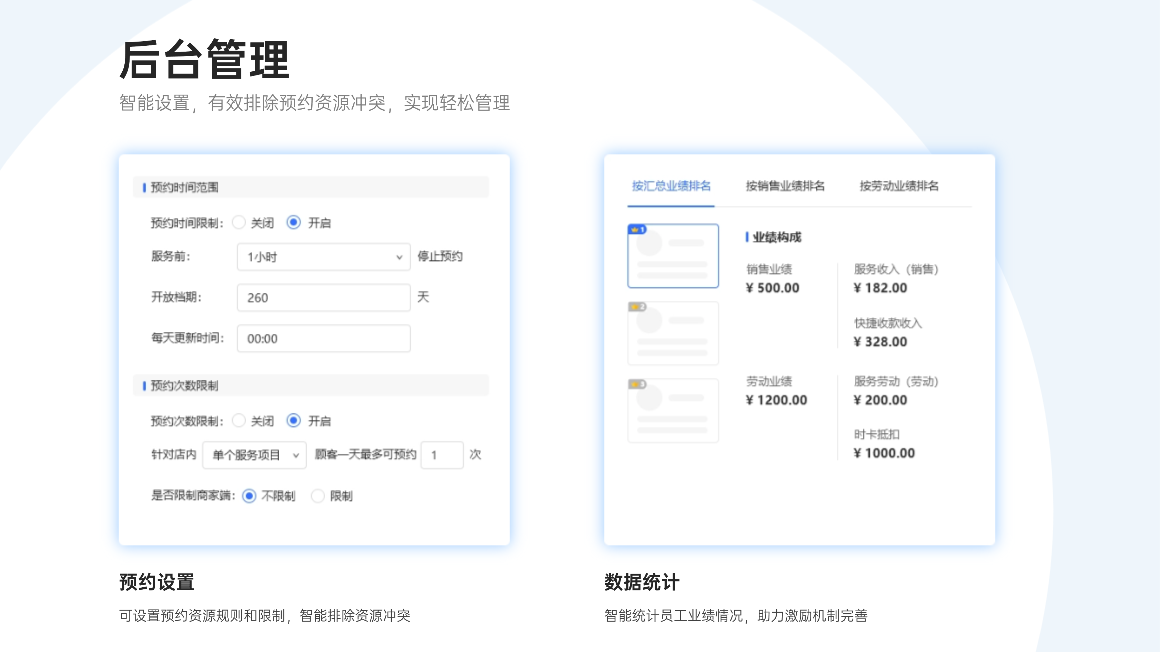The height and width of the screenshot is (652, 1160).
Task: Choose 不限制 for 是否限制商家端
Action: (249, 496)
